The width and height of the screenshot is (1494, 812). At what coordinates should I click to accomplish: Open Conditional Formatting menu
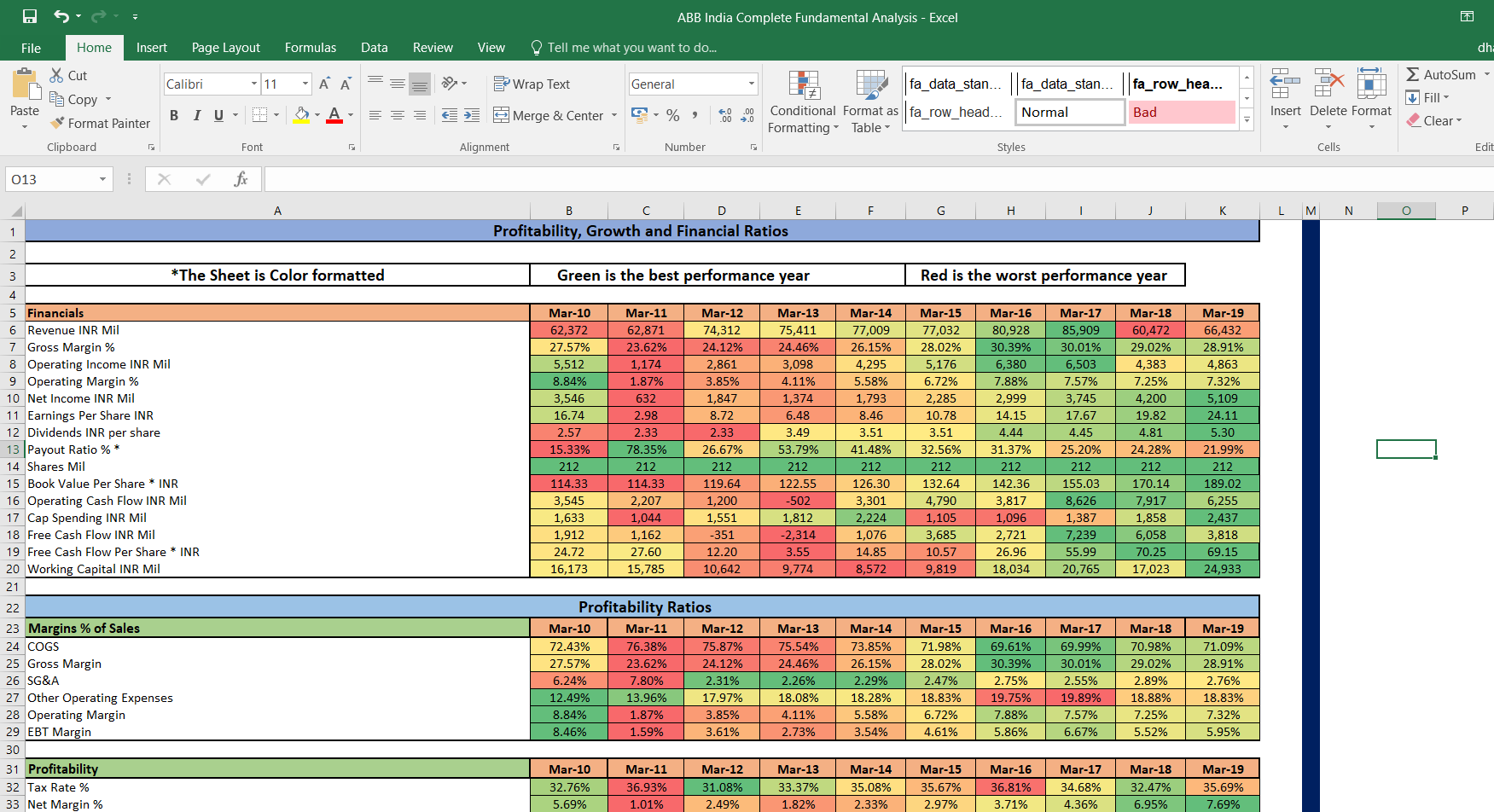click(803, 101)
